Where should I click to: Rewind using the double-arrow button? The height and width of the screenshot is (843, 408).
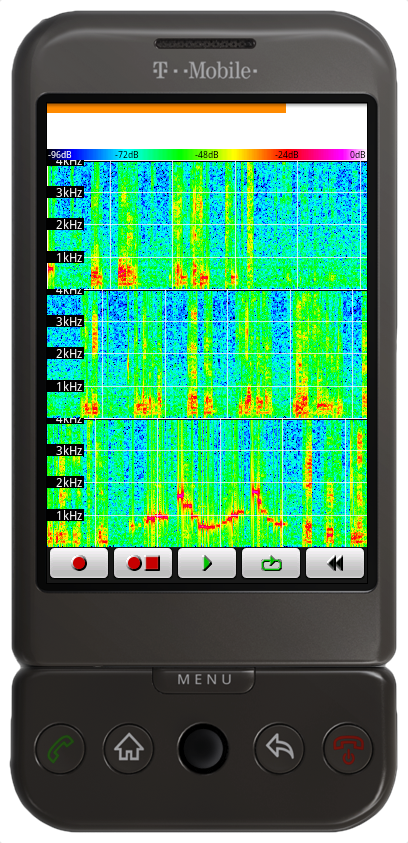[335, 563]
